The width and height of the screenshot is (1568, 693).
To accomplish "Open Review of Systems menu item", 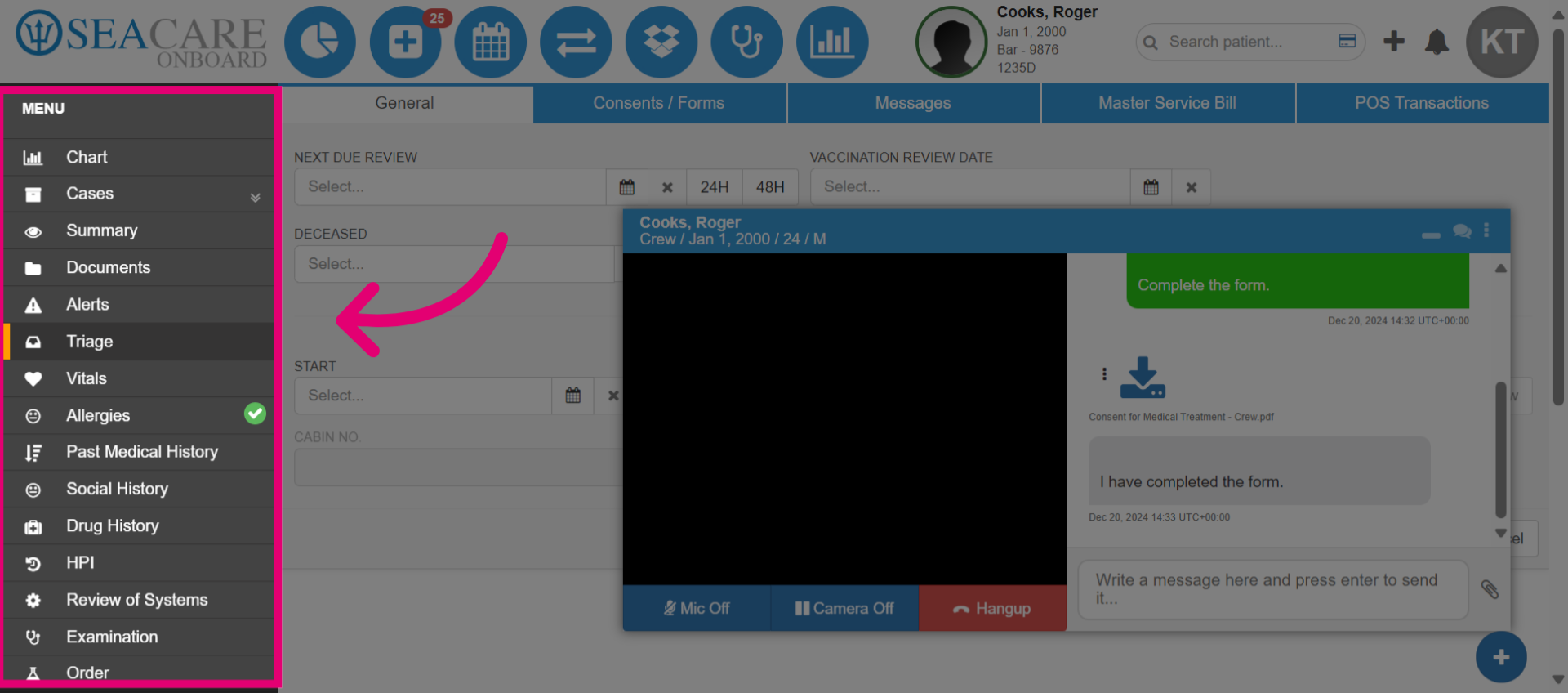I will tap(139, 600).
